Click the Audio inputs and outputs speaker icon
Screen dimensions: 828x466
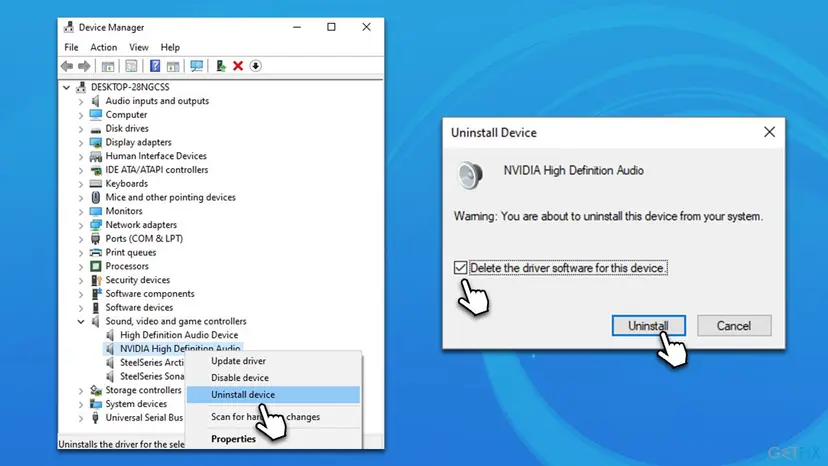96,101
